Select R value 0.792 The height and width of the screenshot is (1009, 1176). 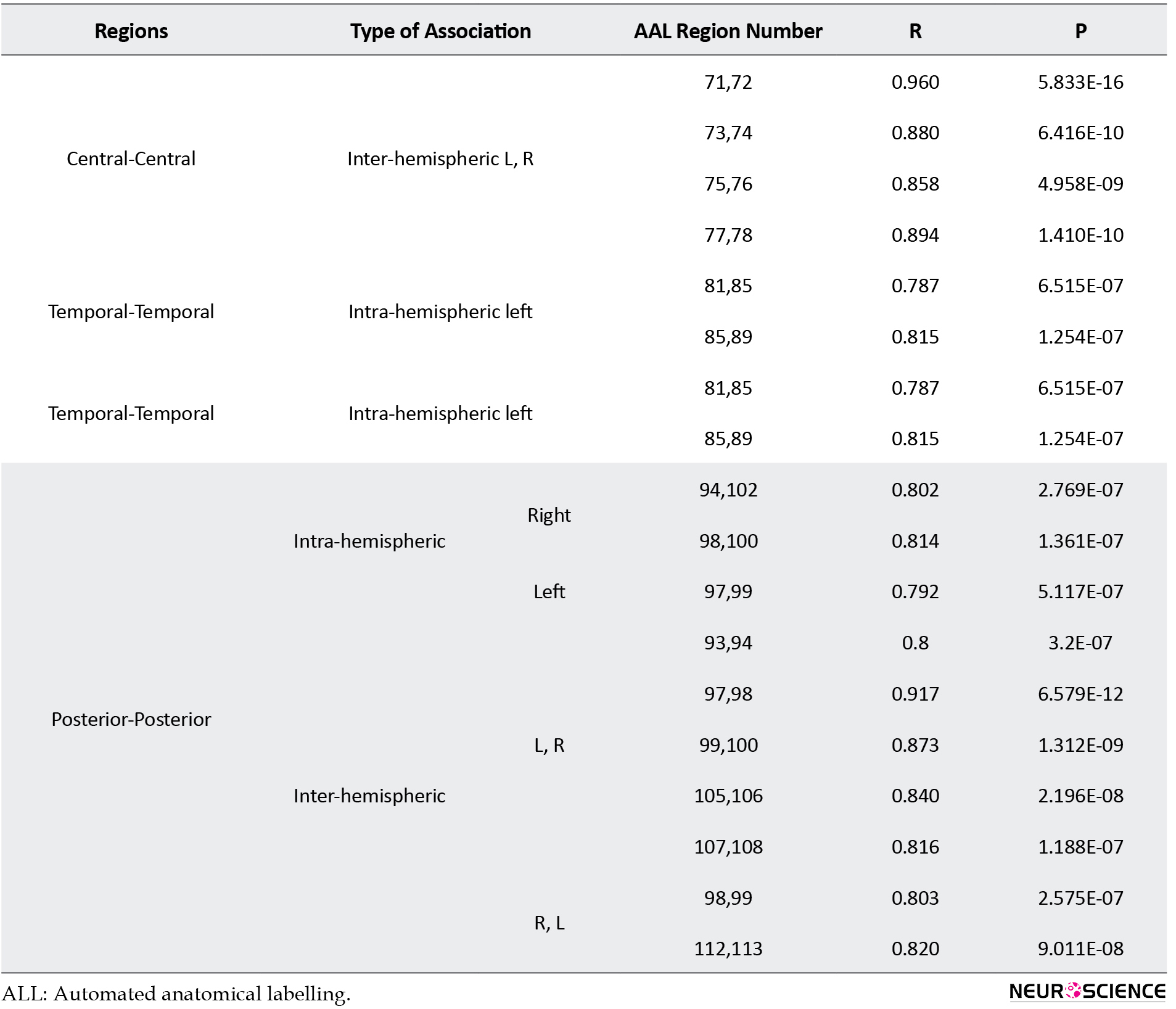(915, 591)
